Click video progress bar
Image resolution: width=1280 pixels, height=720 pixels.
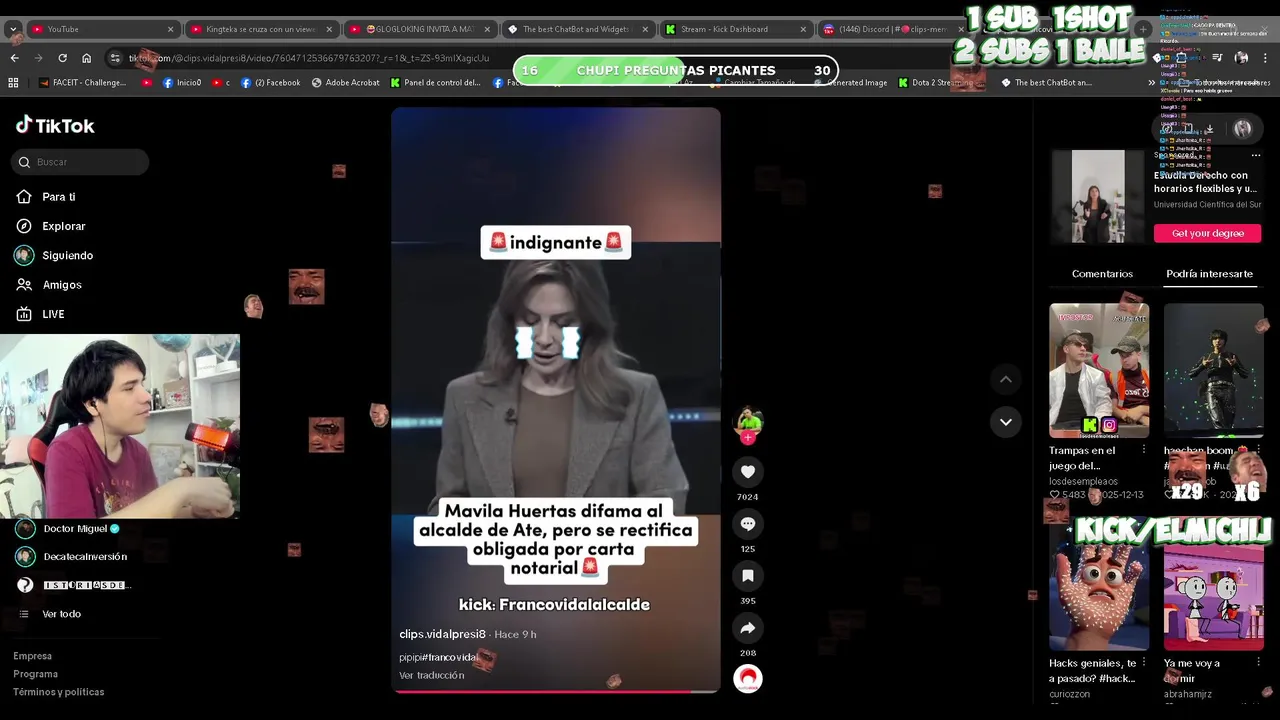click(555, 691)
